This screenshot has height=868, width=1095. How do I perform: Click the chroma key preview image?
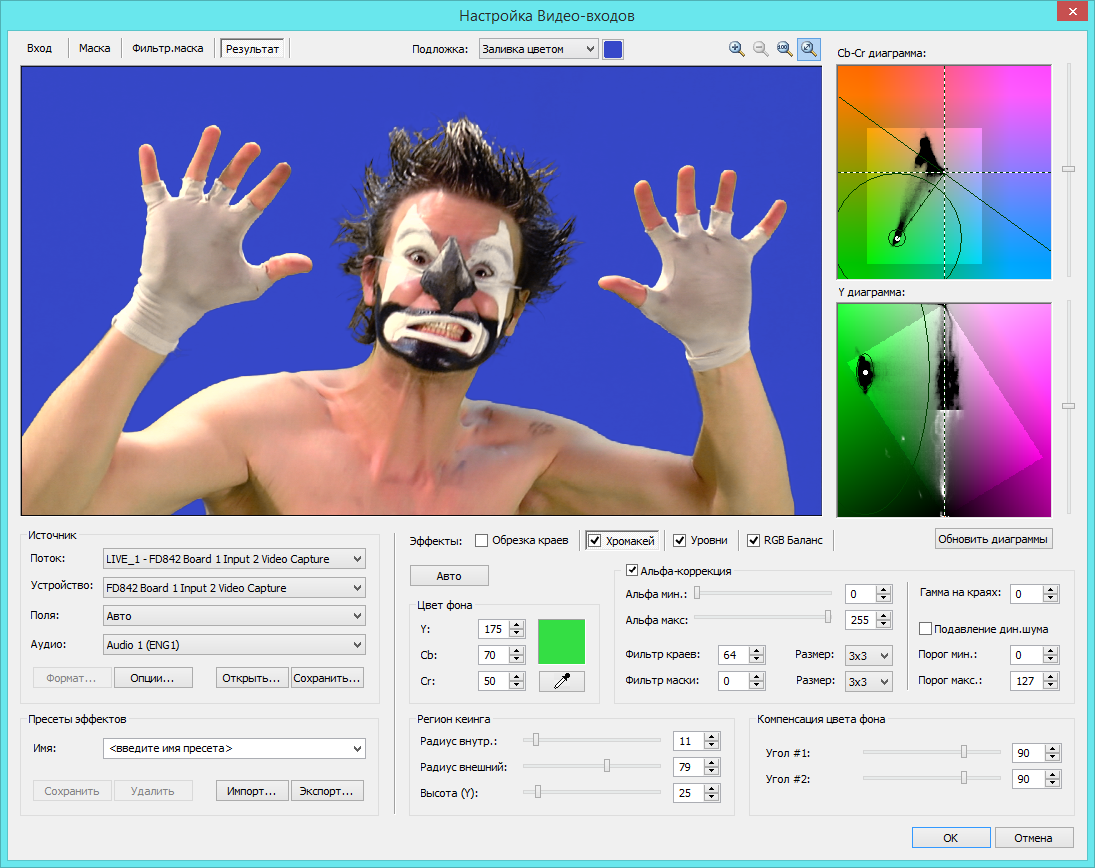click(421, 290)
